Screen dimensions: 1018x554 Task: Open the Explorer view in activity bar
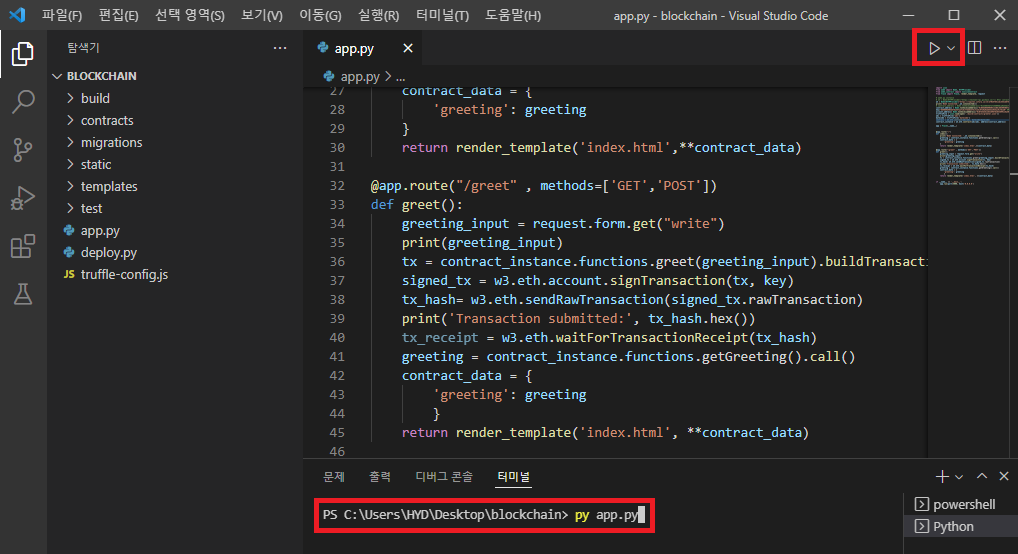click(23, 54)
